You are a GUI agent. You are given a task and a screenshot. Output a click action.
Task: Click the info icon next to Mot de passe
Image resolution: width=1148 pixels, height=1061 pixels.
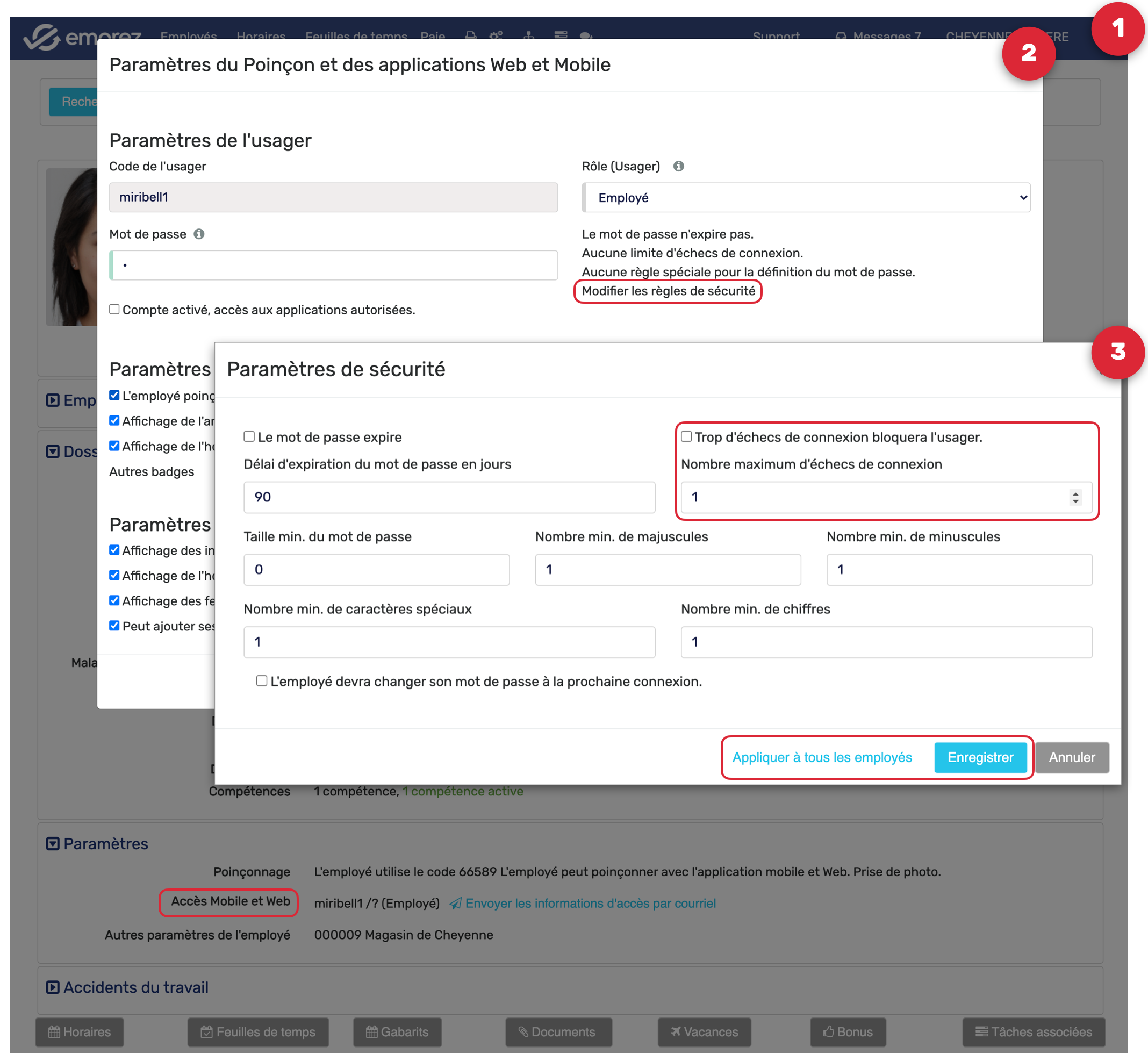click(x=199, y=234)
